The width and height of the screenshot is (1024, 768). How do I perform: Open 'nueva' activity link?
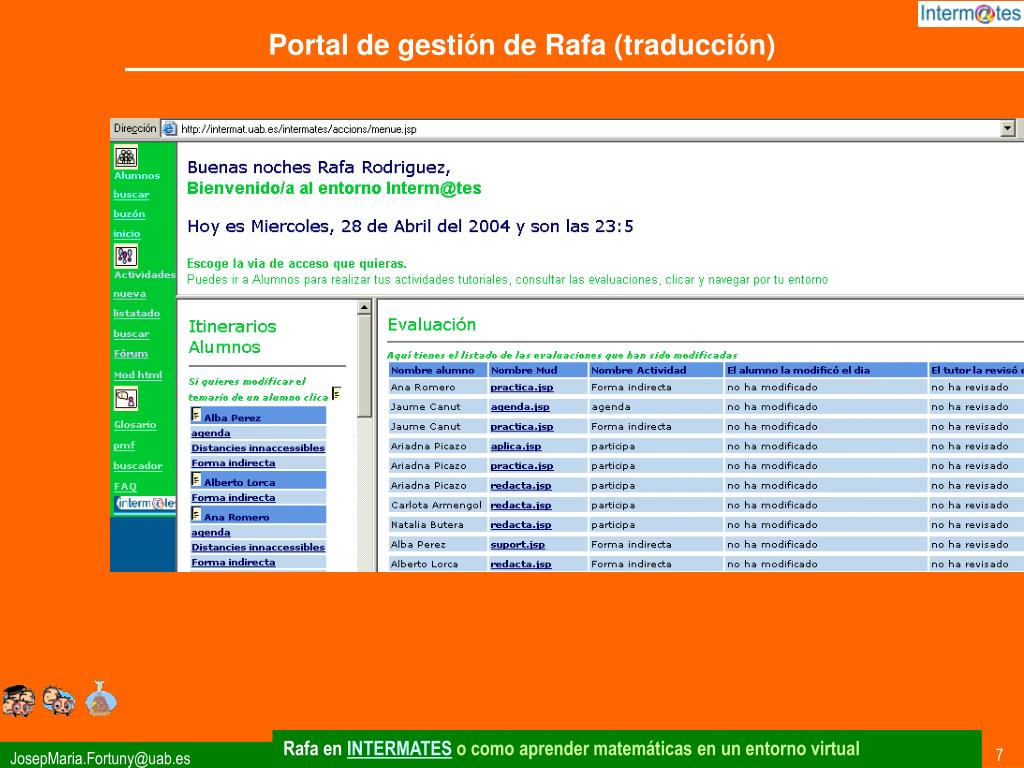129,294
